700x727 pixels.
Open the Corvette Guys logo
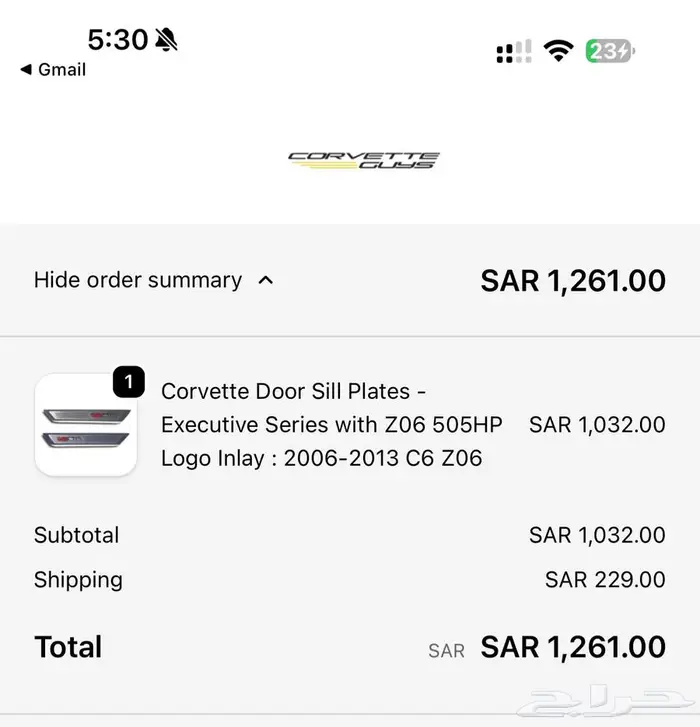(x=363, y=160)
